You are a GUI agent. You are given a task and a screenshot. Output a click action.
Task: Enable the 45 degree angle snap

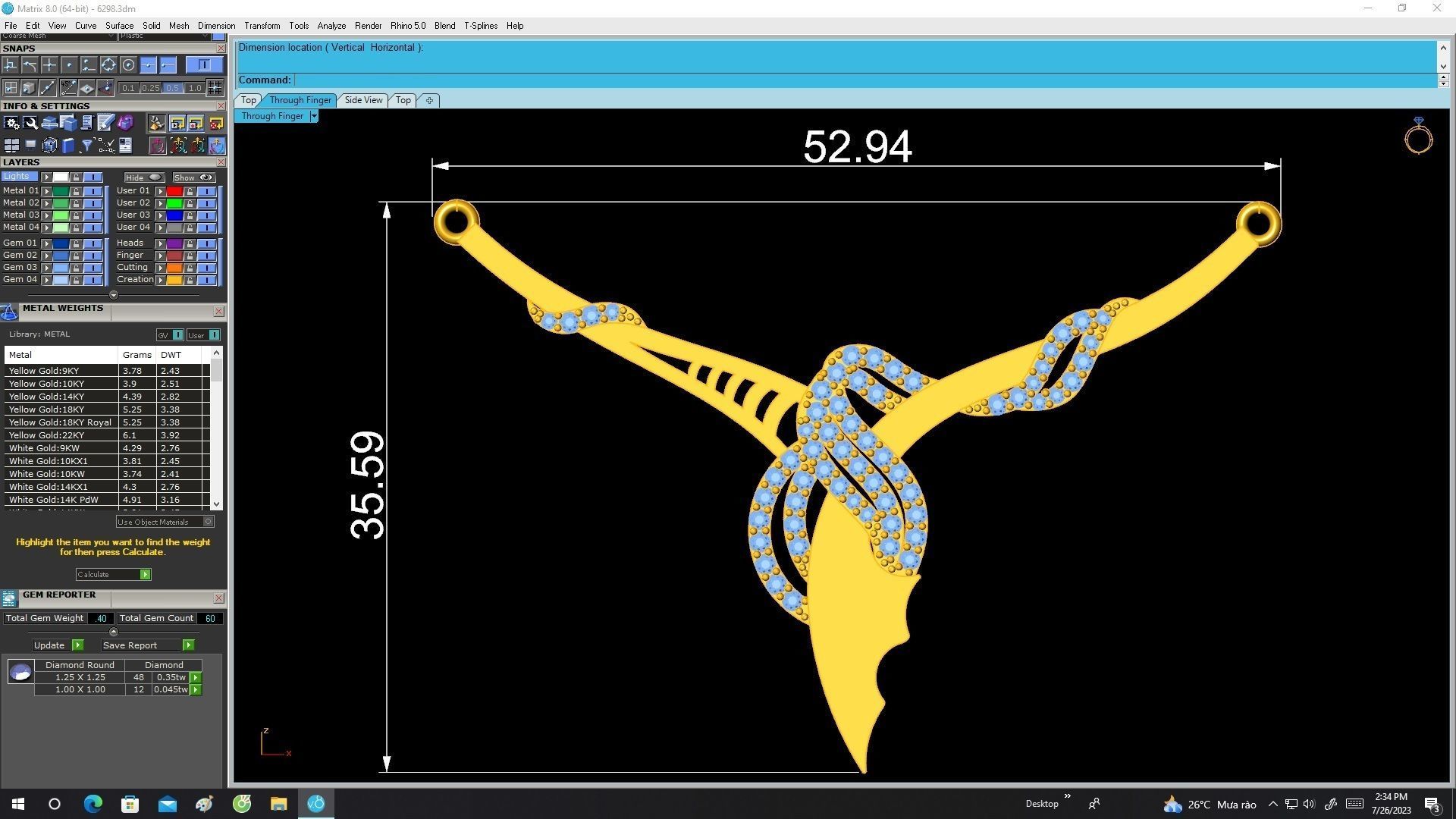pos(67,88)
